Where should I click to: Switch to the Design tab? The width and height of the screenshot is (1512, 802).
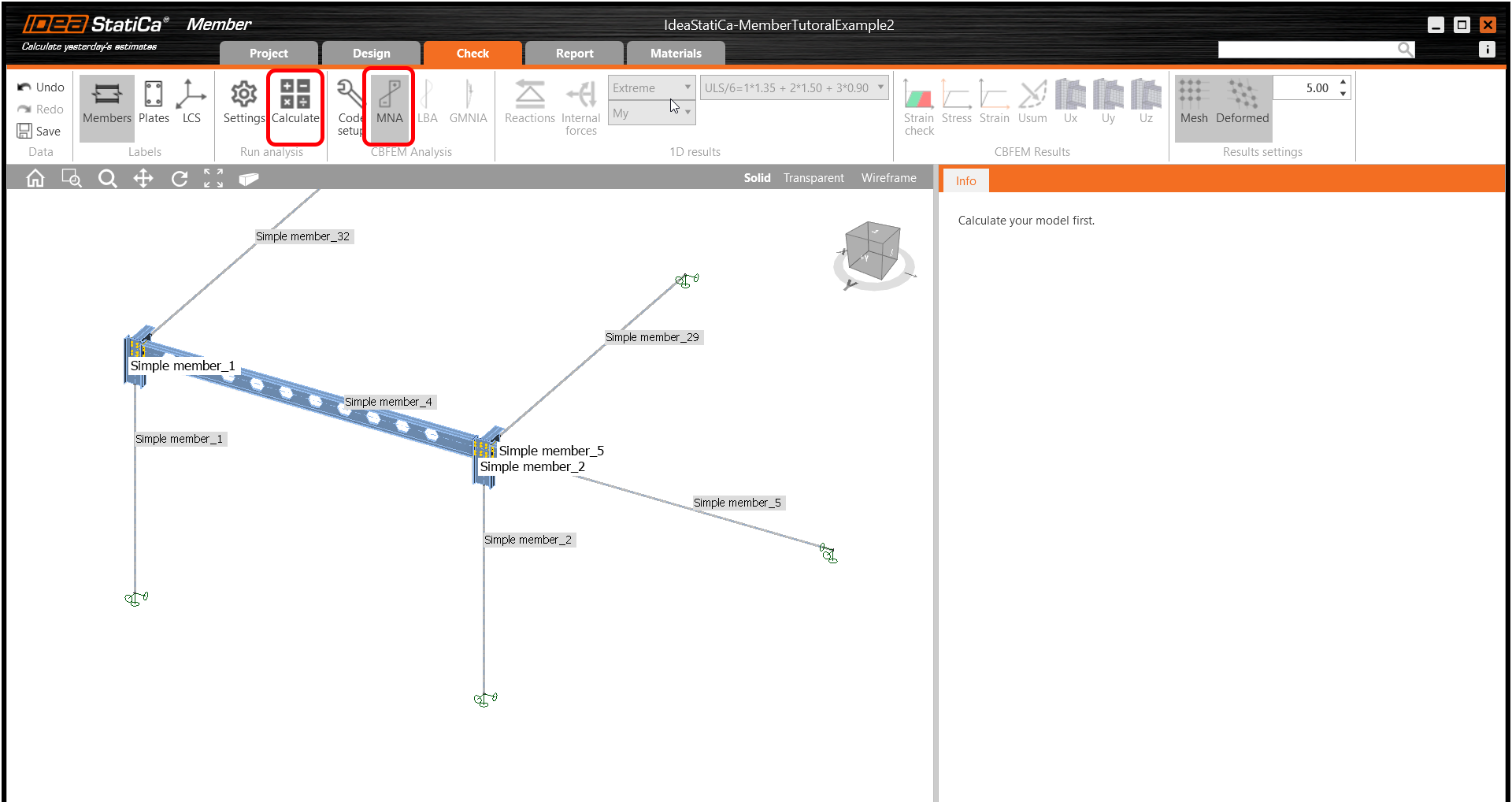(x=372, y=54)
